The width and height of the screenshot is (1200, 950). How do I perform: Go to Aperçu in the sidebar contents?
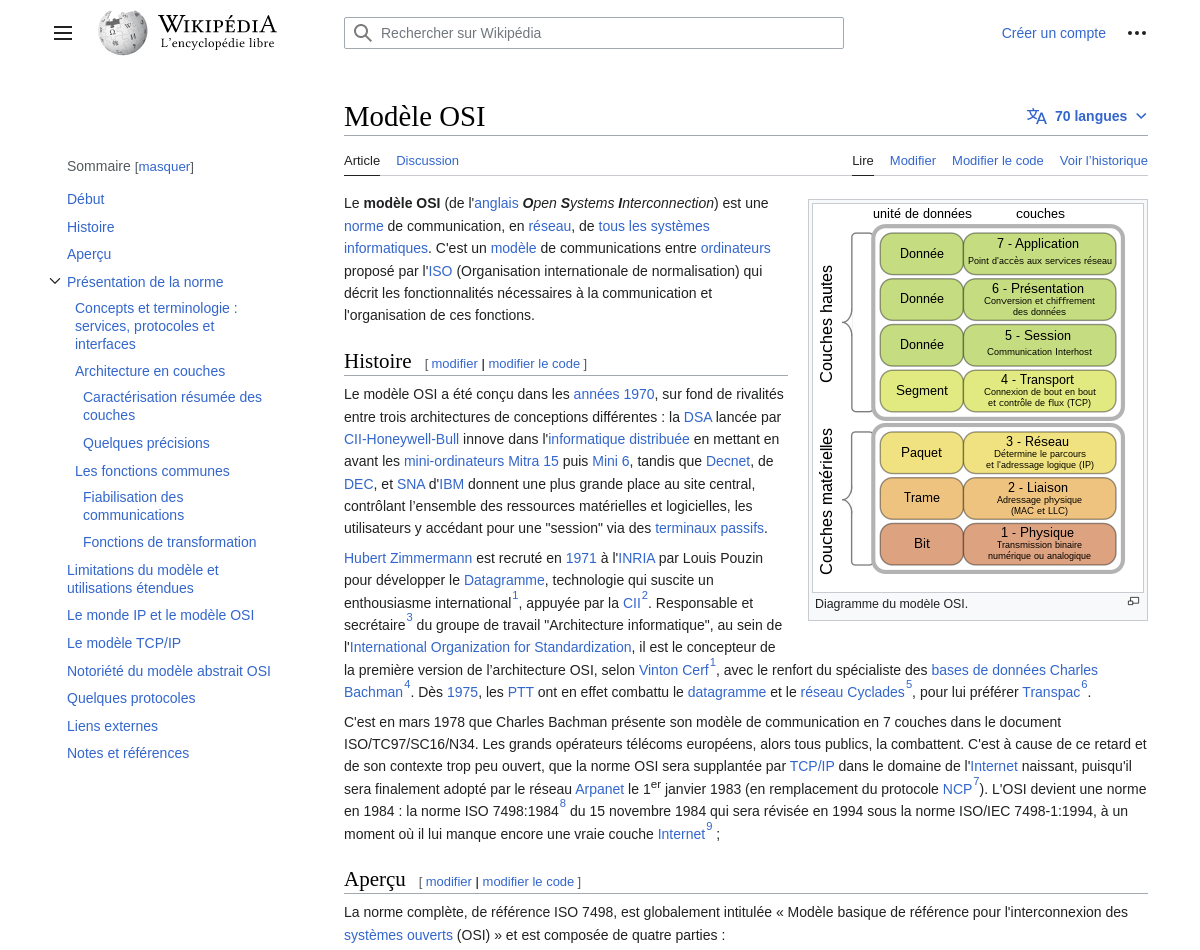tap(89, 254)
